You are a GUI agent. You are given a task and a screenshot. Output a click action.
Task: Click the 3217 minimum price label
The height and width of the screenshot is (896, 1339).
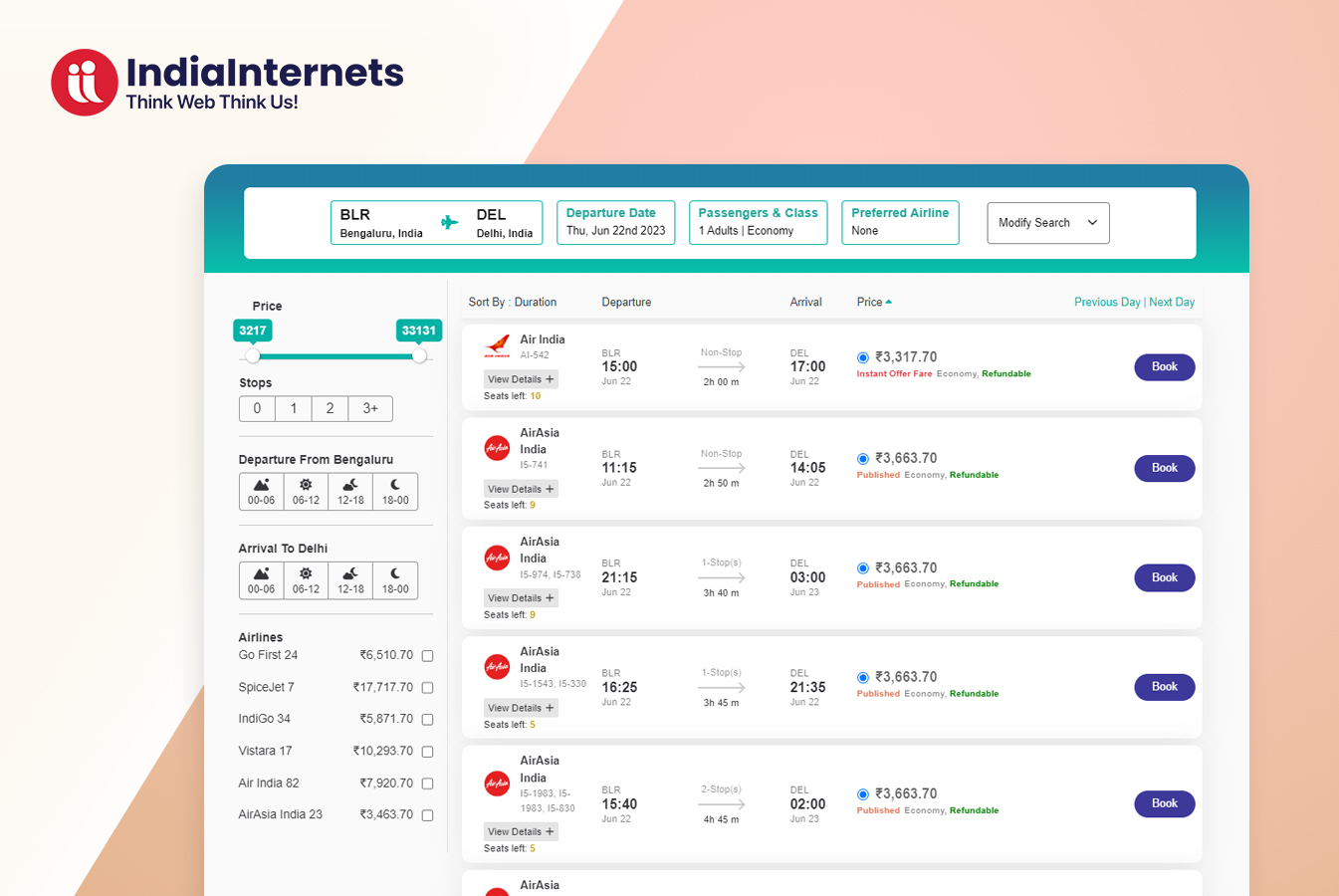click(x=253, y=331)
